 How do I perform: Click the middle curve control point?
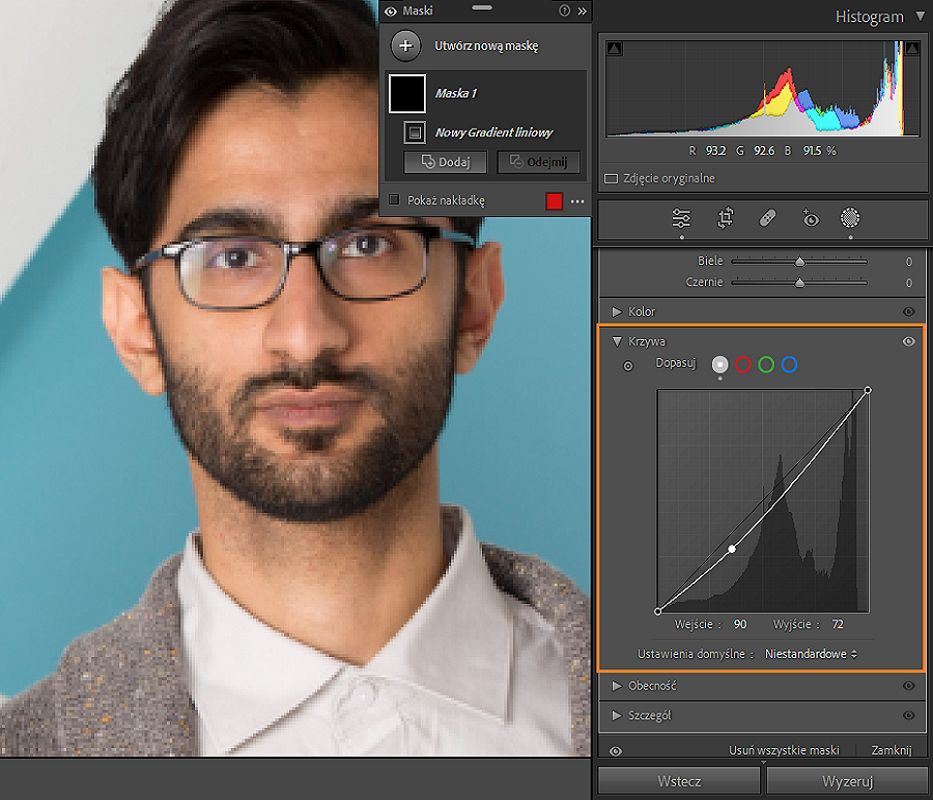click(x=732, y=549)
